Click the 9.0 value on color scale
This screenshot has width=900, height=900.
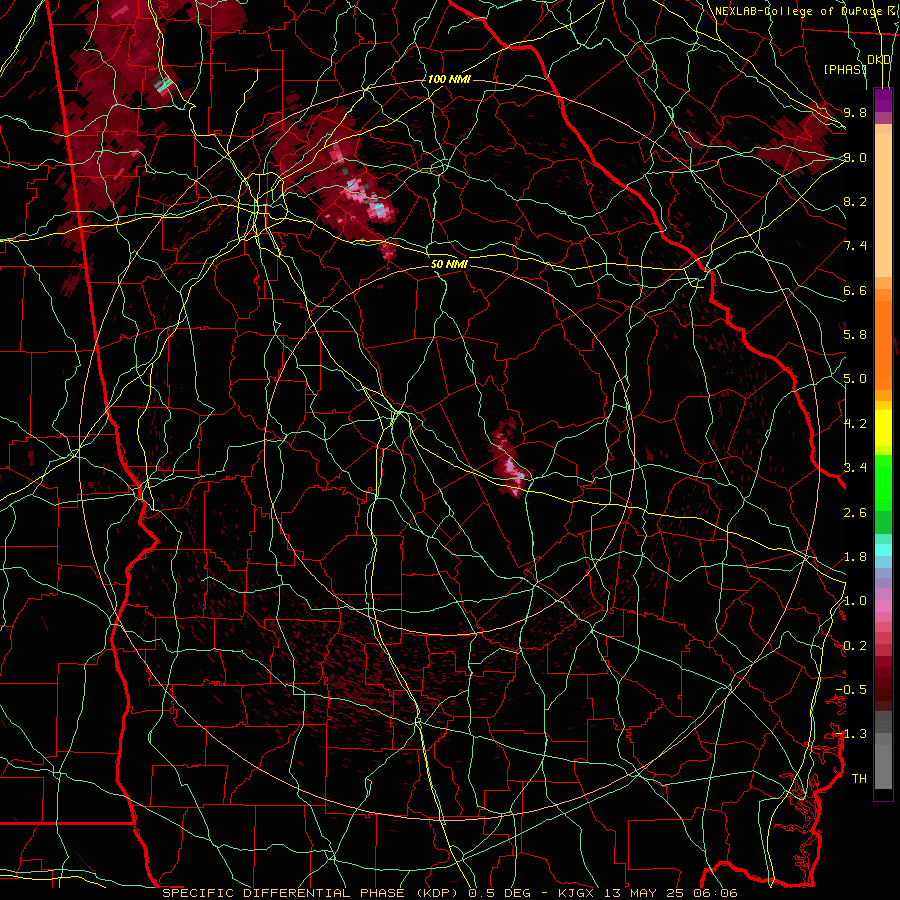855,157
